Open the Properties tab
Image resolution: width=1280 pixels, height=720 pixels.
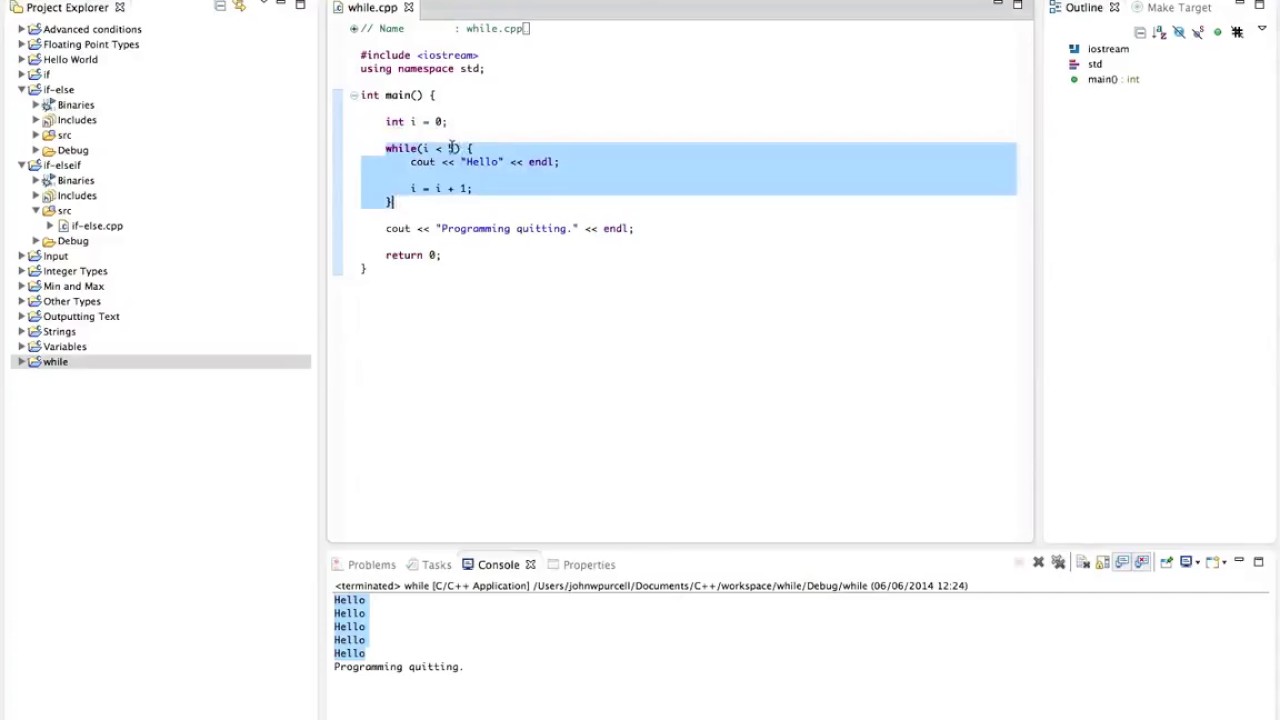coord(581,565)
